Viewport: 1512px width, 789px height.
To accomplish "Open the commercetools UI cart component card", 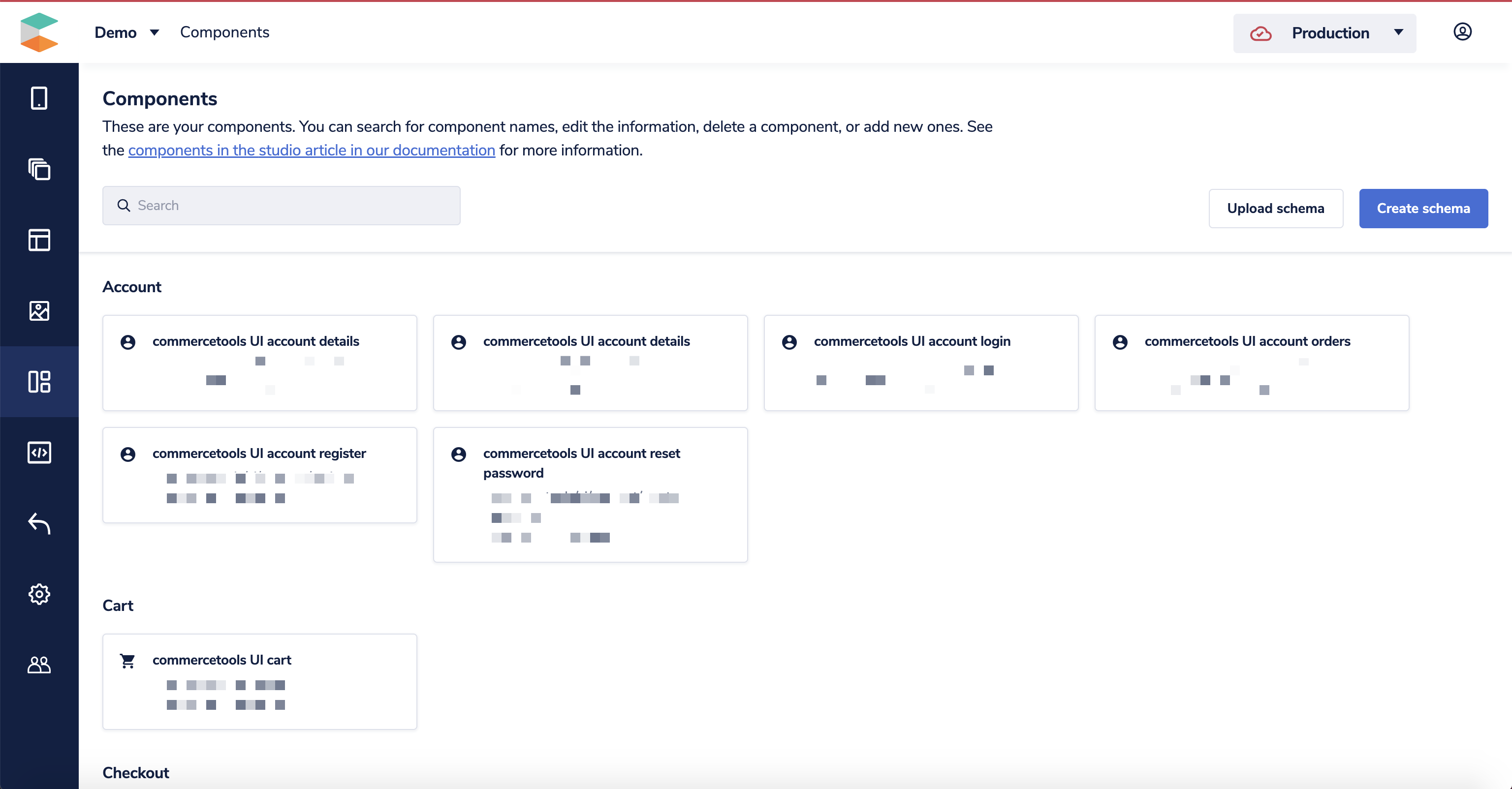I will 259,681.
